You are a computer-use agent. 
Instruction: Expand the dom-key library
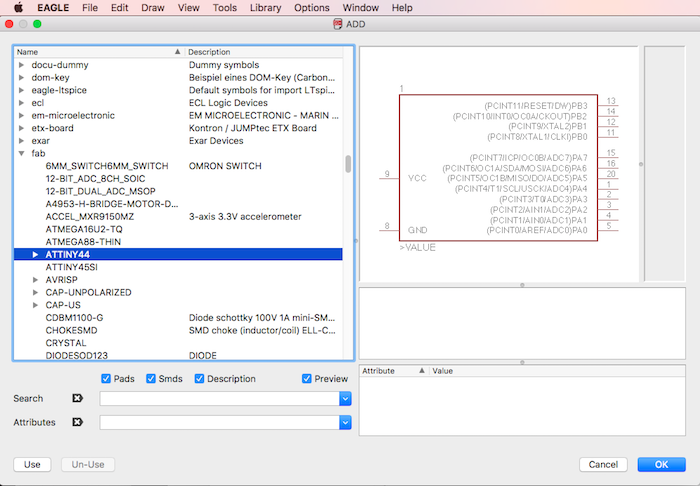tap(21, 77)
